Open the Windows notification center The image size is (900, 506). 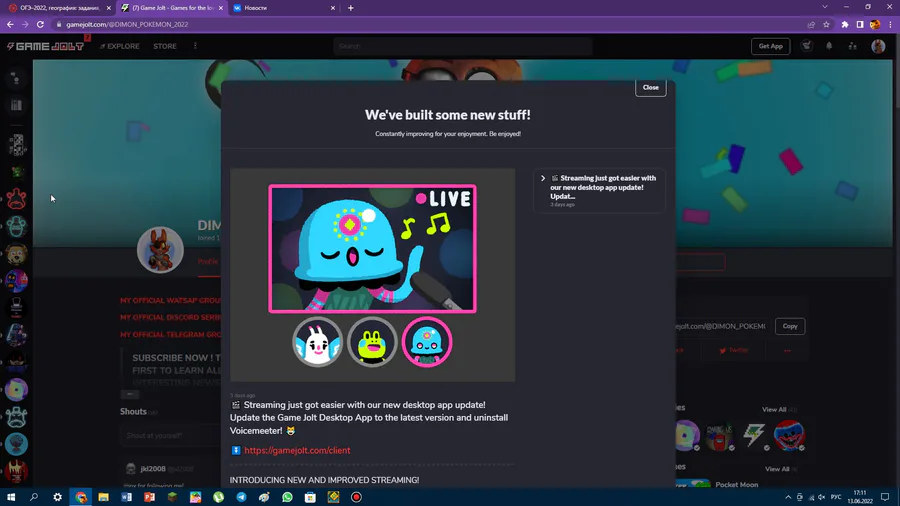coord(885,497)
